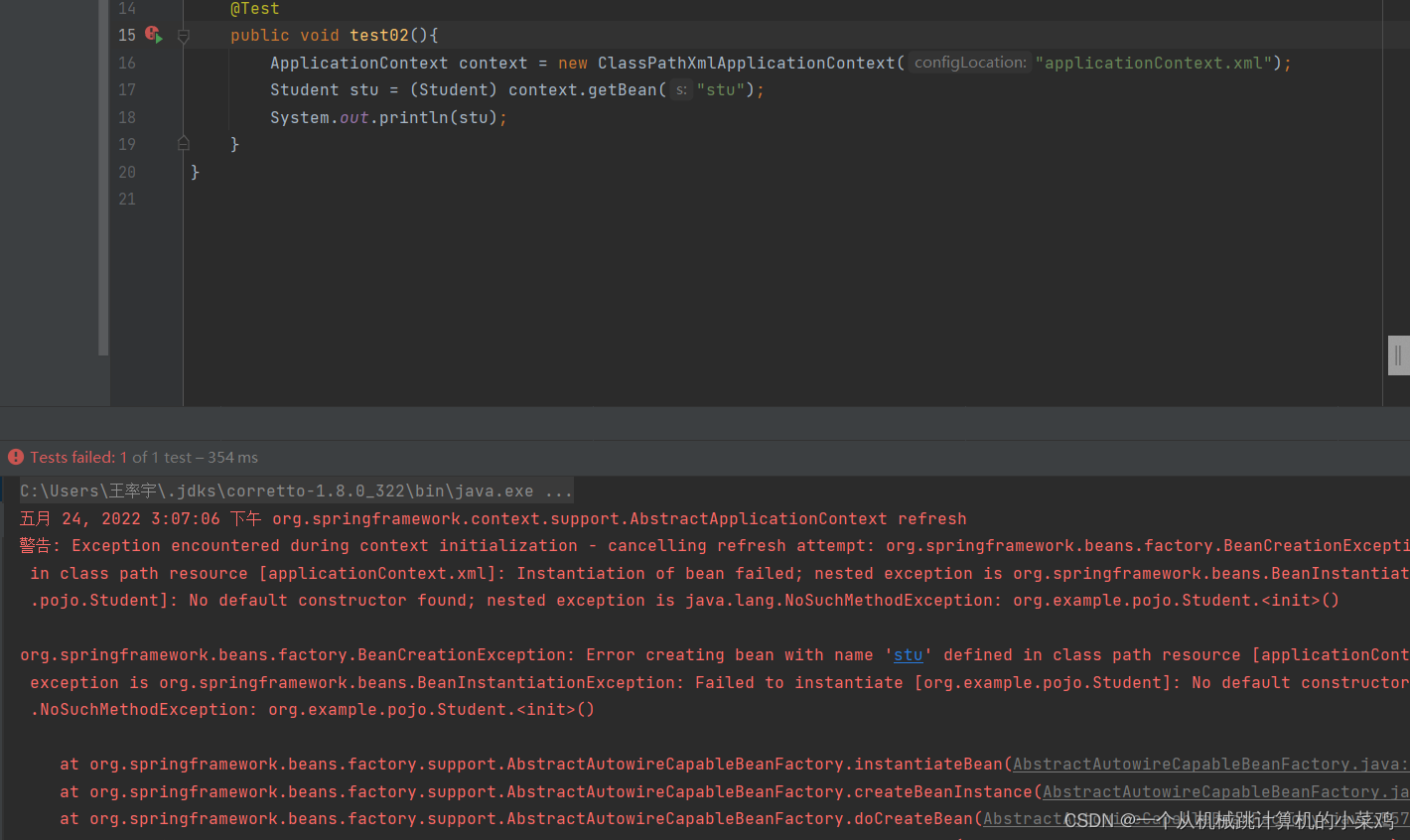
Task: Click the "s:" inlay parameter hint
Action: click(681, 89)
